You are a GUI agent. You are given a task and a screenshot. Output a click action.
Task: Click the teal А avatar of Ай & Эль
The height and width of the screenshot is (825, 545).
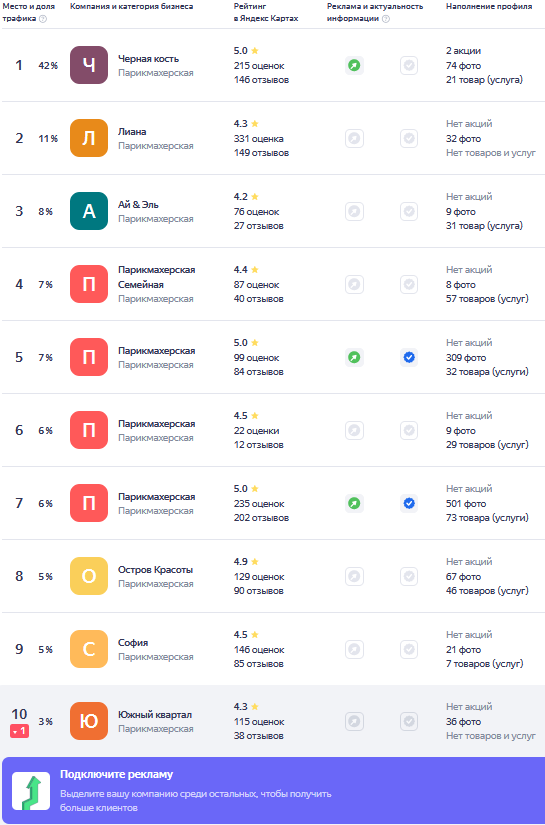click(x=89, y=211)
